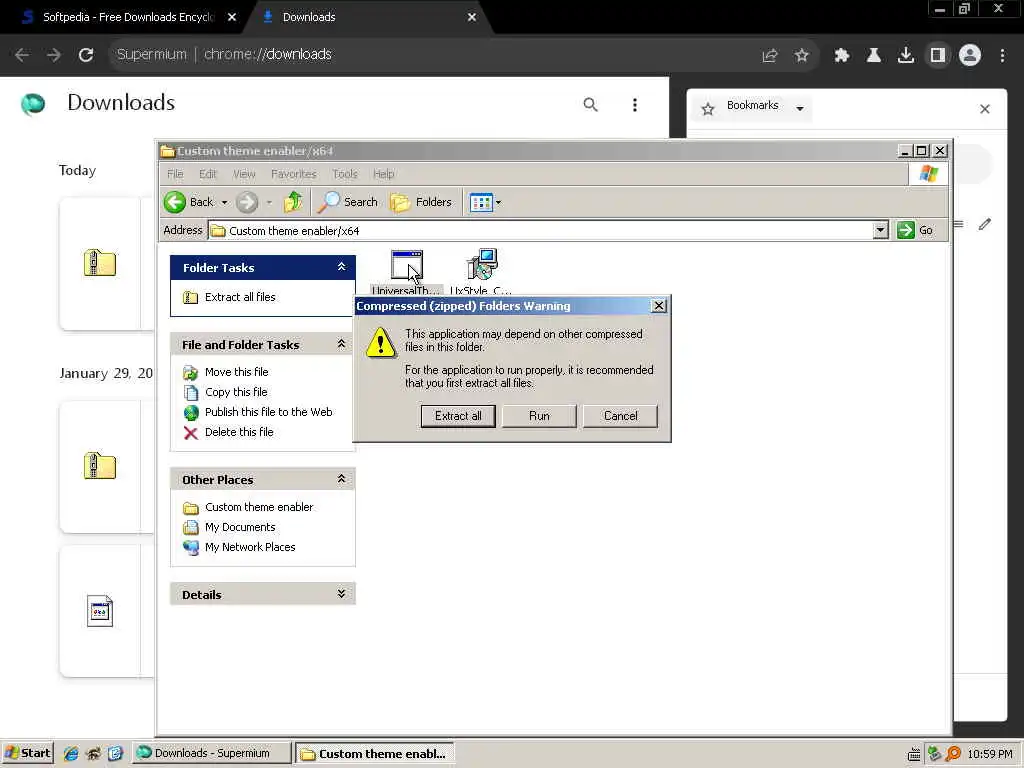Collapse the Other Places panel

coord(341,479)
